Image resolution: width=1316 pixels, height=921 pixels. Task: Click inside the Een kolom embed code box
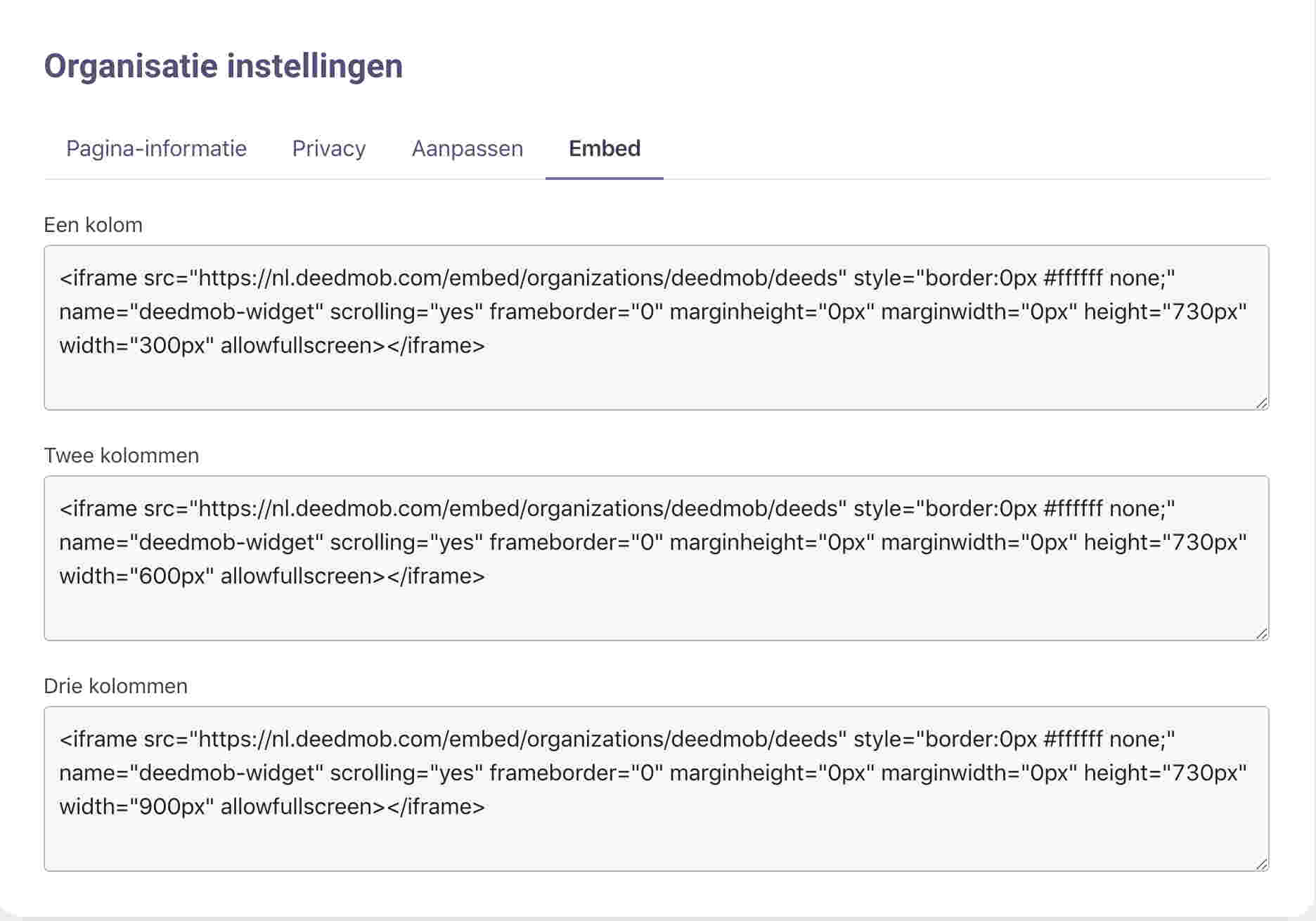(x=656, y=328)
